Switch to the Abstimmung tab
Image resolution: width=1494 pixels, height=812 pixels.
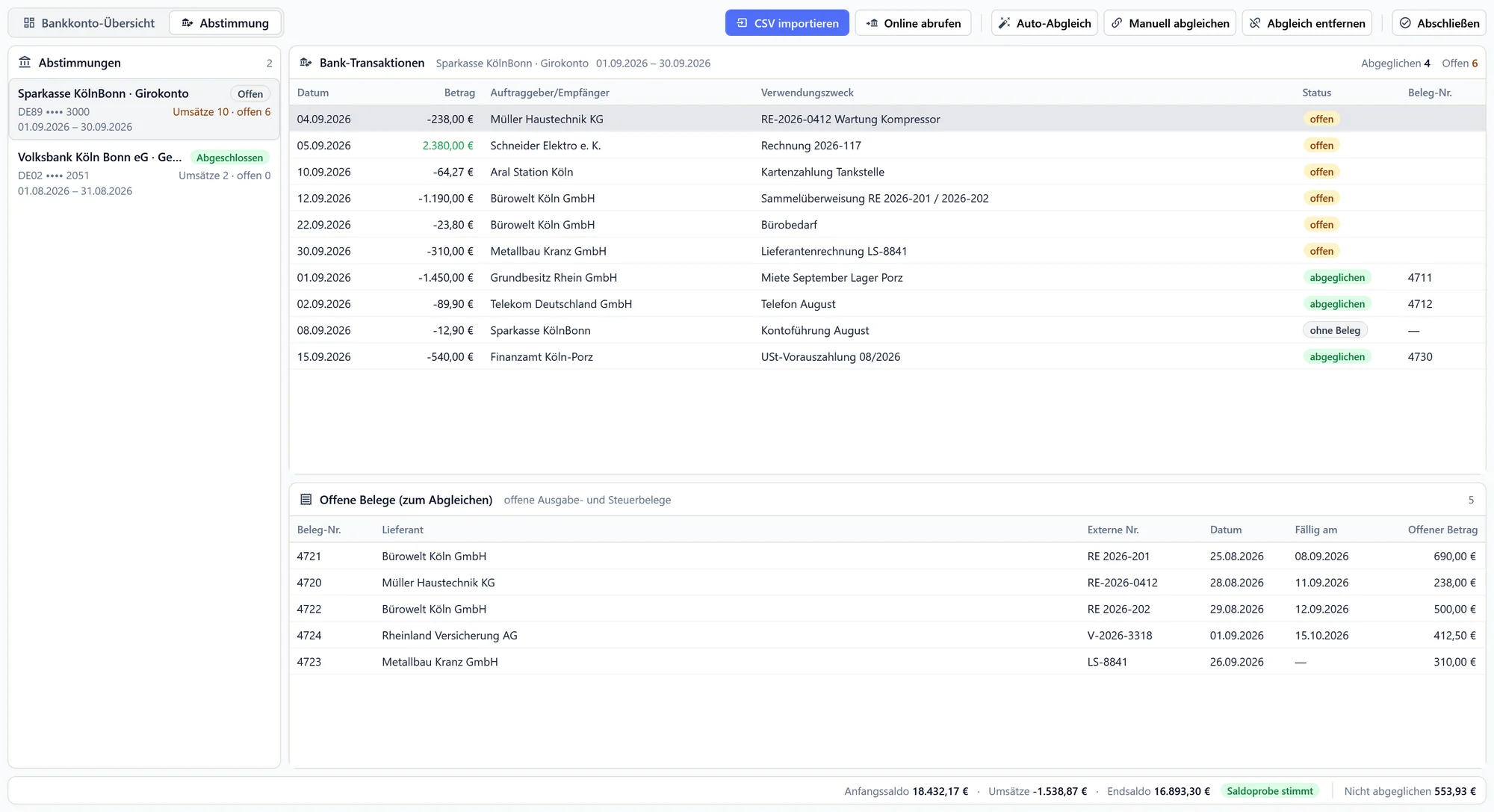point(225,23)
